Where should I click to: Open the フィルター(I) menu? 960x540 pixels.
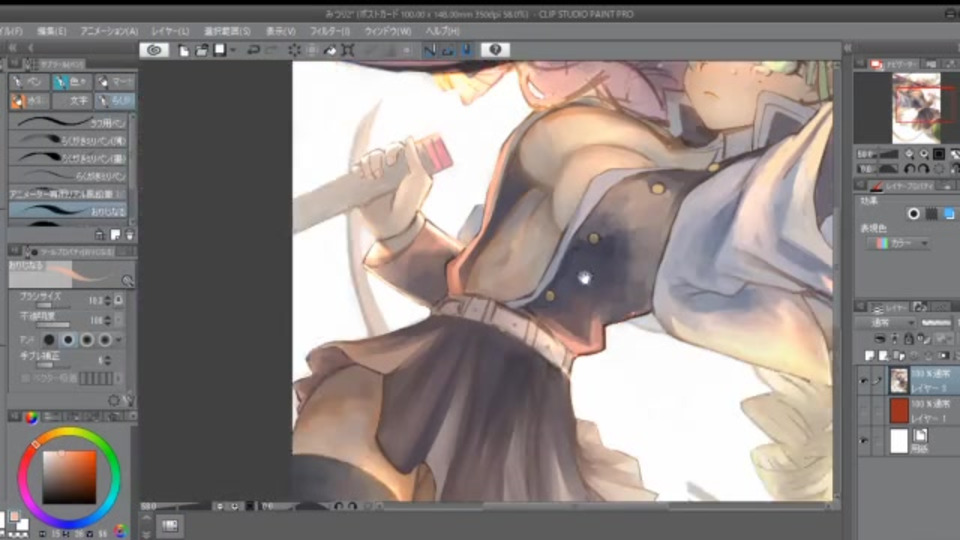pos(329,31)
